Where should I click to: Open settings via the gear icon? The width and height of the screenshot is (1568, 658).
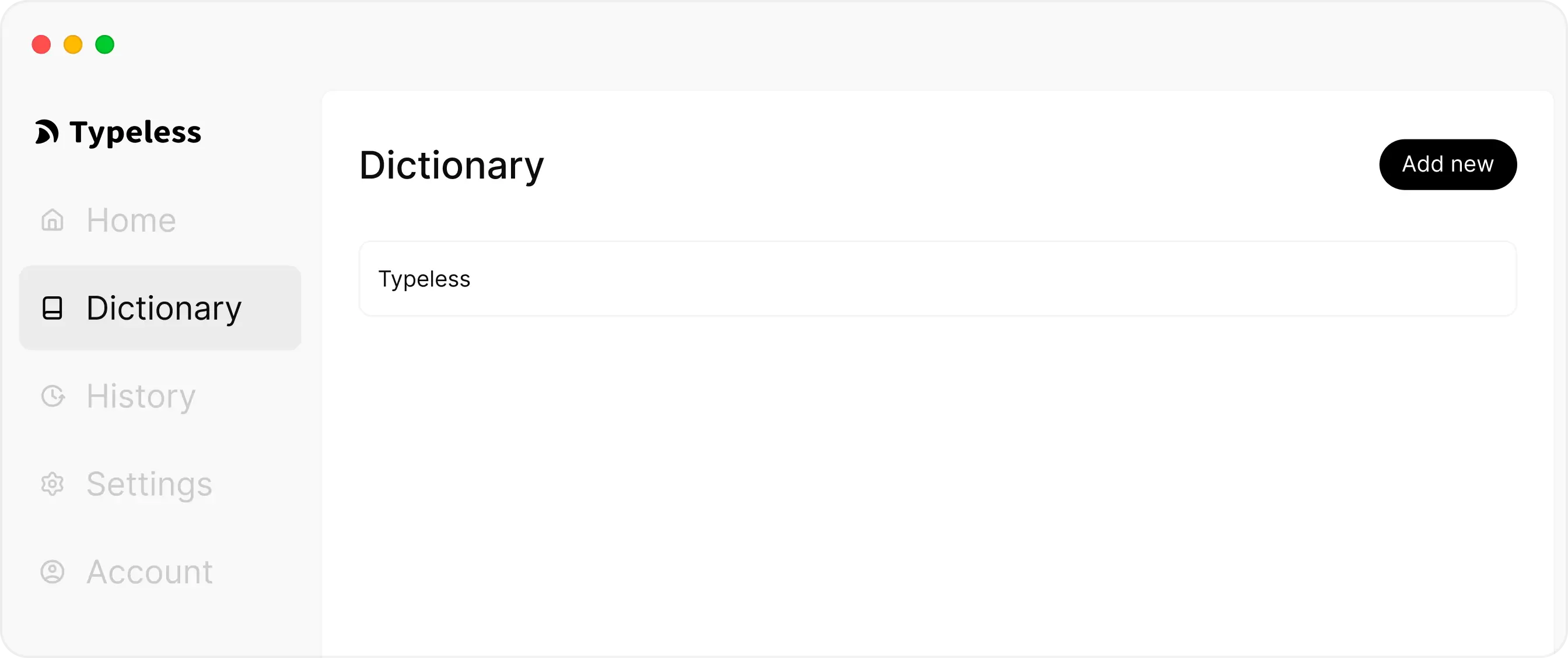point(52,484)
